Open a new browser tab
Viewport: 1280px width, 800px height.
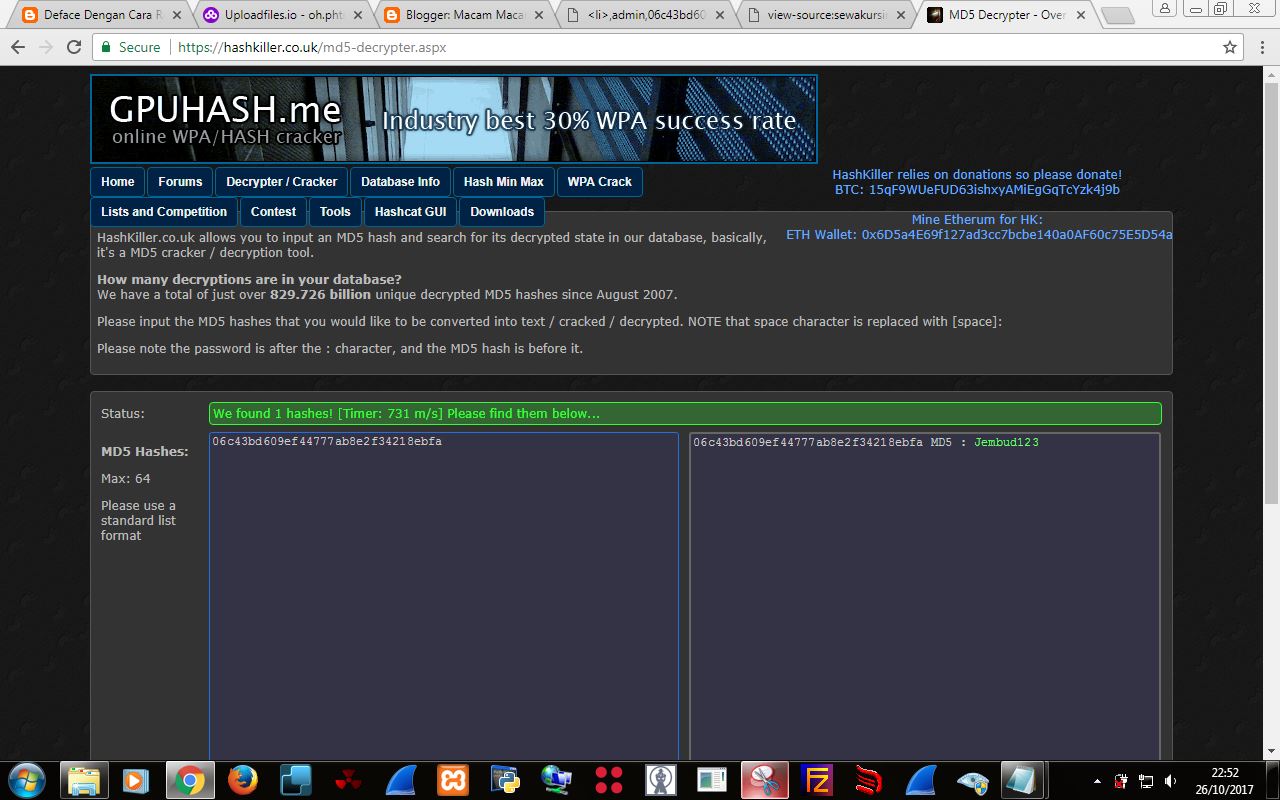pyautogui.click(x=1117, y=16)
